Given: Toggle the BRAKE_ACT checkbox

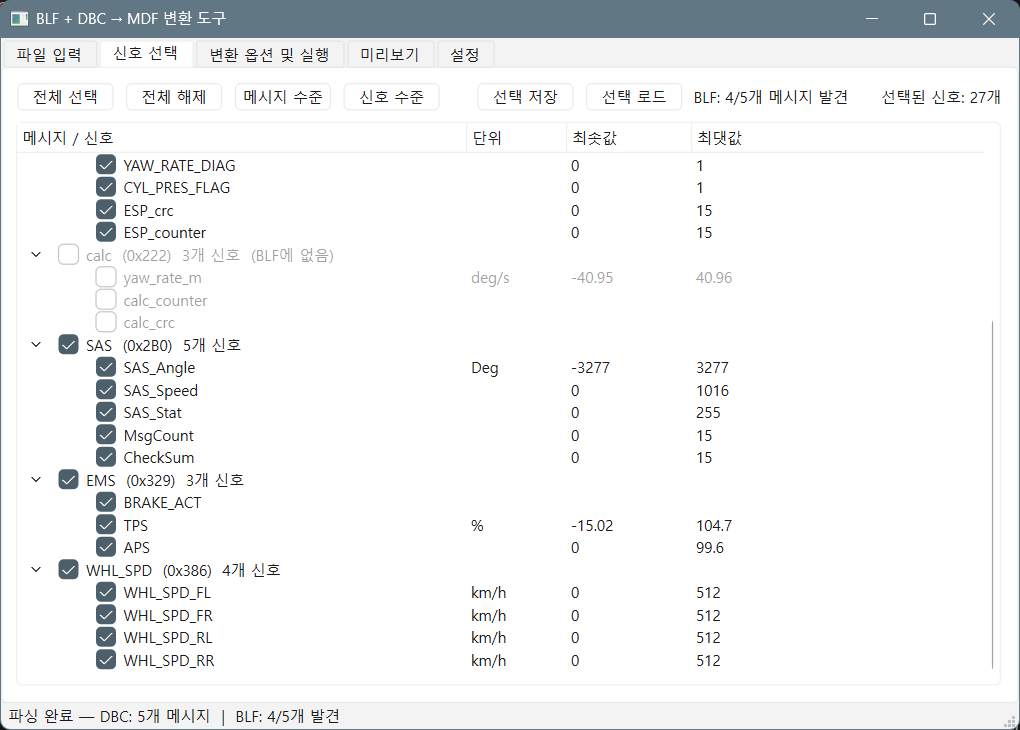Looking at the screenshot, I should 106,502.
